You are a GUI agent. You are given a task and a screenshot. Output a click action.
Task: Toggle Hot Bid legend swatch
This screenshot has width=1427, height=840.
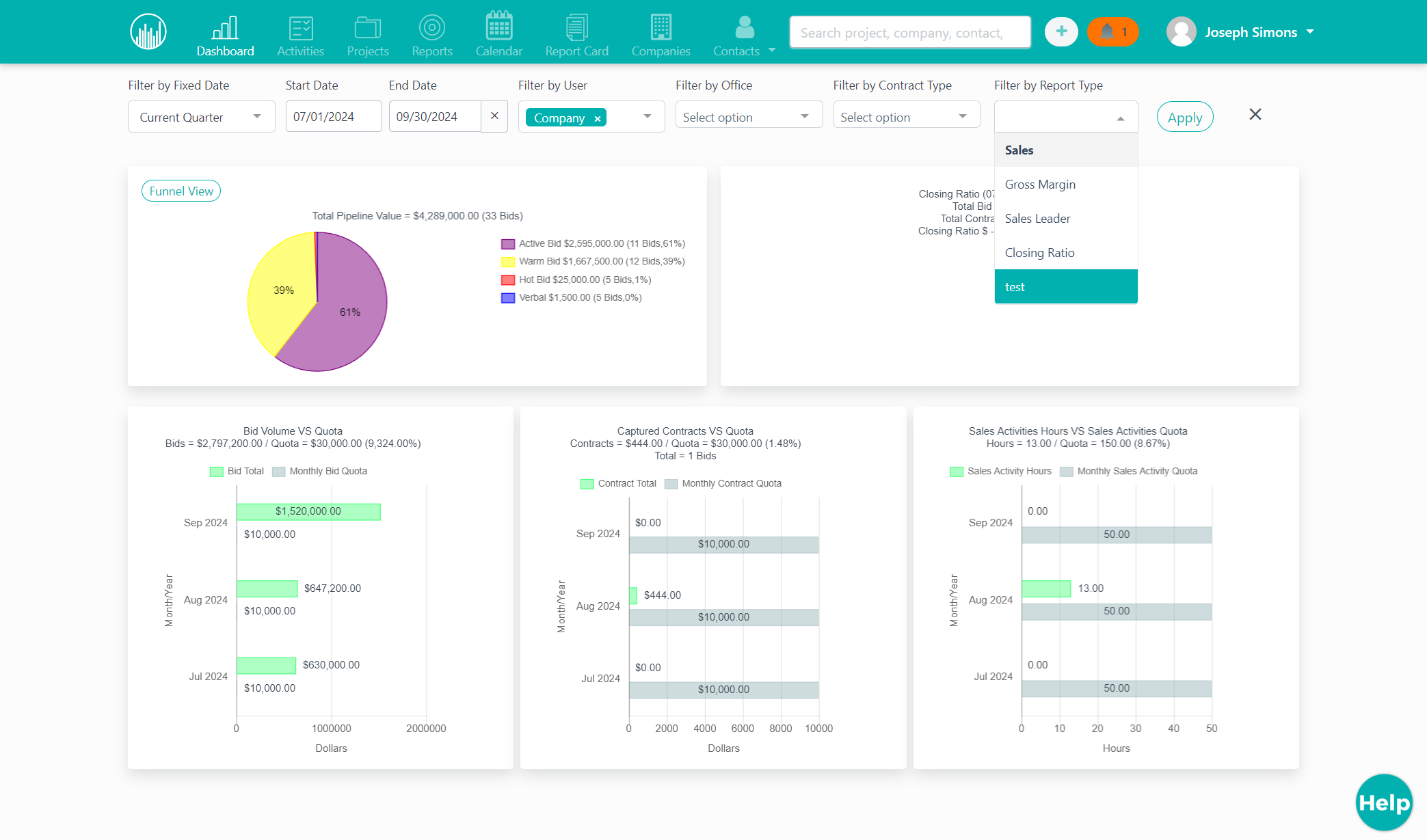coord(508,280)
